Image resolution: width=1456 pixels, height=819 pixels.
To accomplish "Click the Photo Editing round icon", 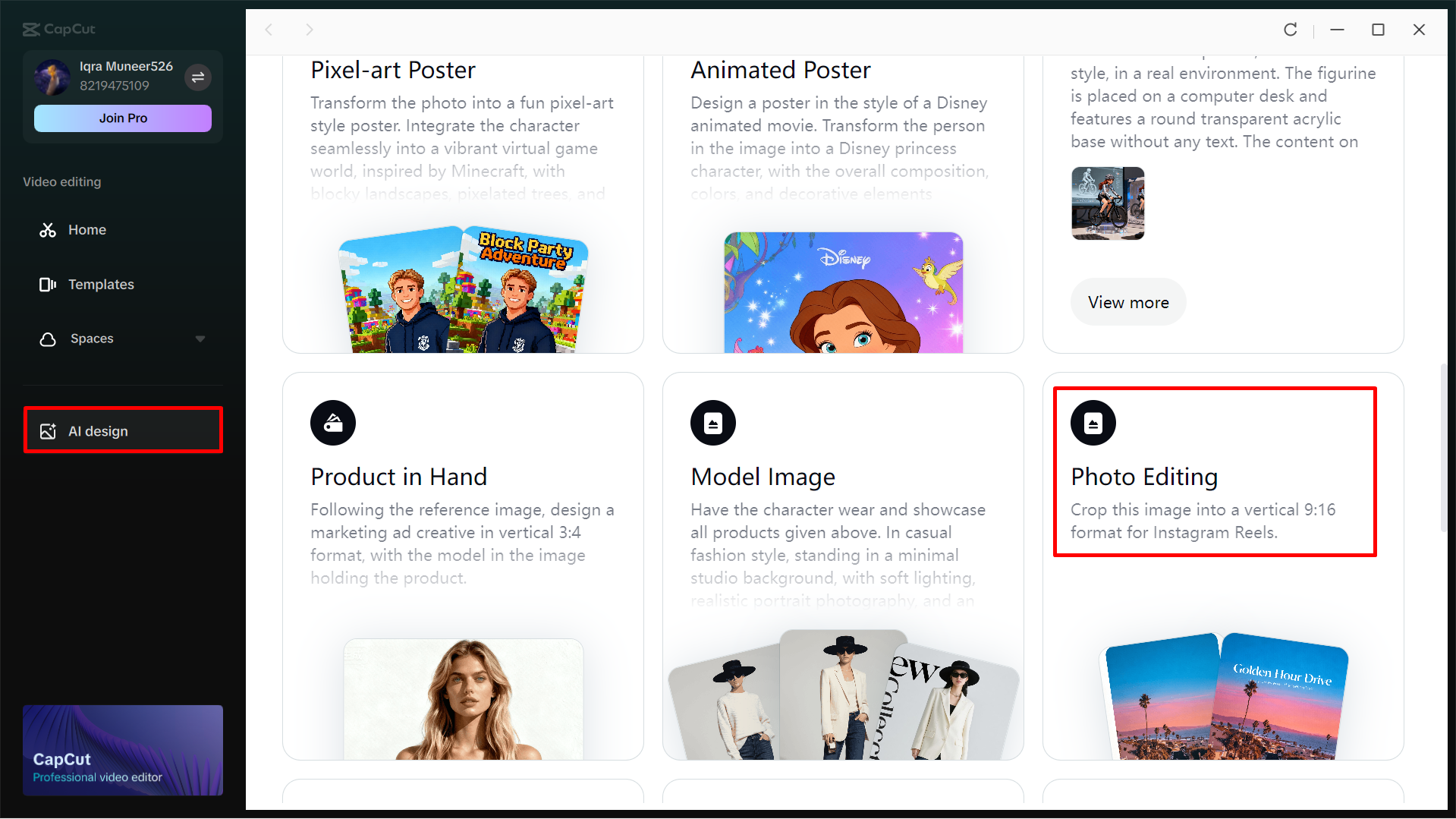I will (x=1093, y=423).
